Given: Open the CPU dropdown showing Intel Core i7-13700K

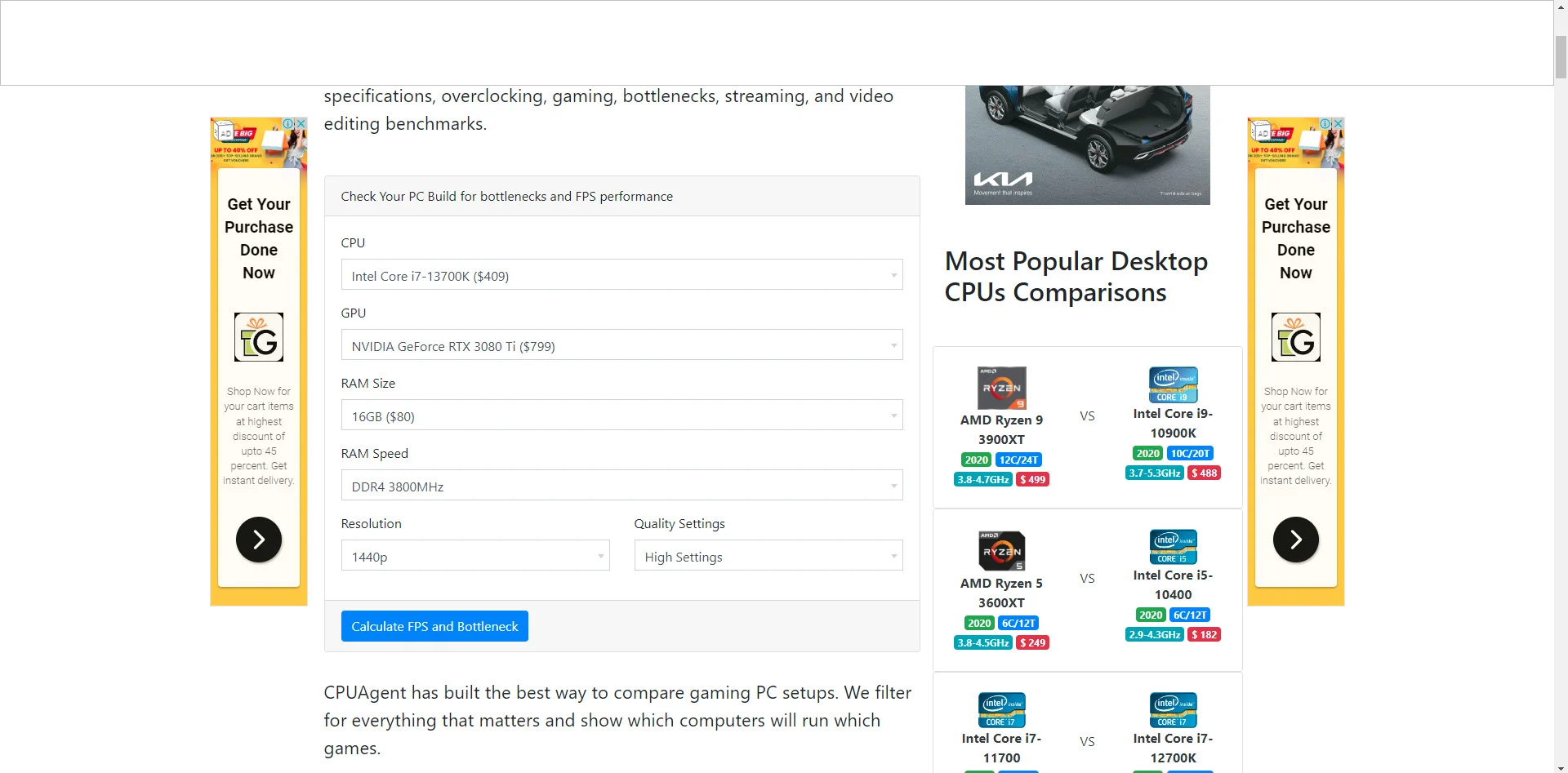Looking at the screenshot, I should [x=621, y=275].
